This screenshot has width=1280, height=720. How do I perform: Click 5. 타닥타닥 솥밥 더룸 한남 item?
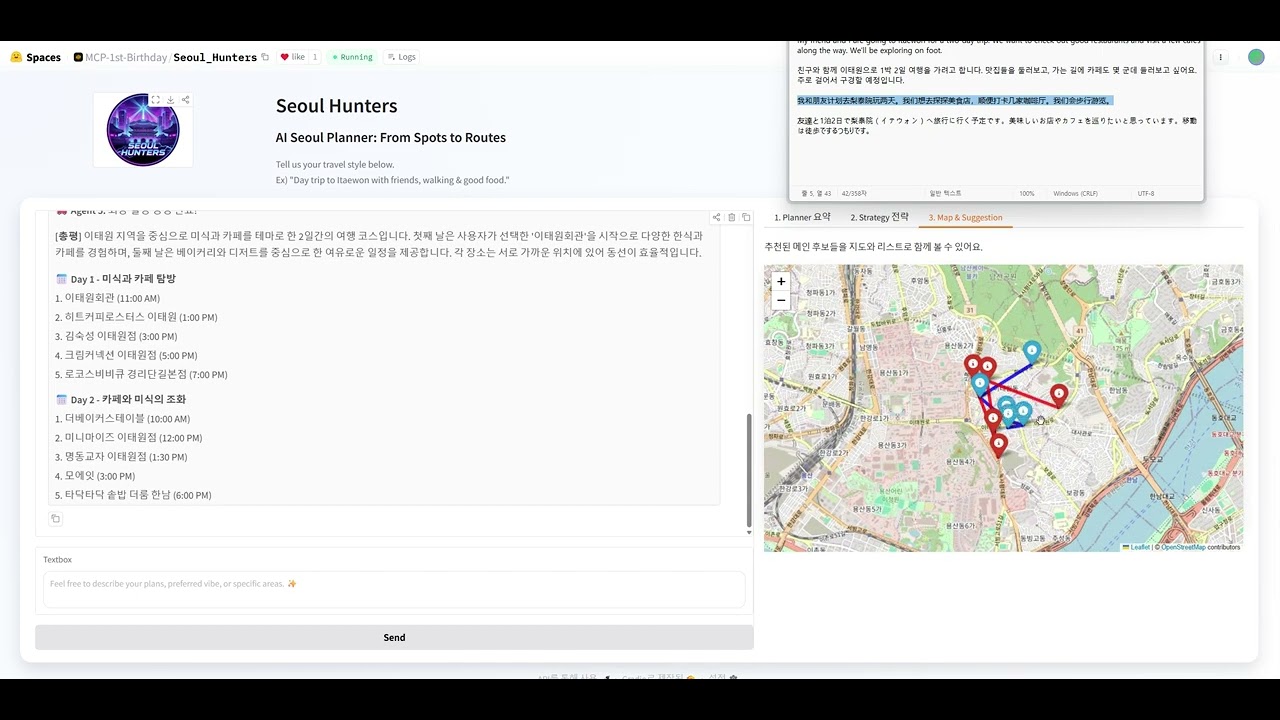tap(133, 495)
